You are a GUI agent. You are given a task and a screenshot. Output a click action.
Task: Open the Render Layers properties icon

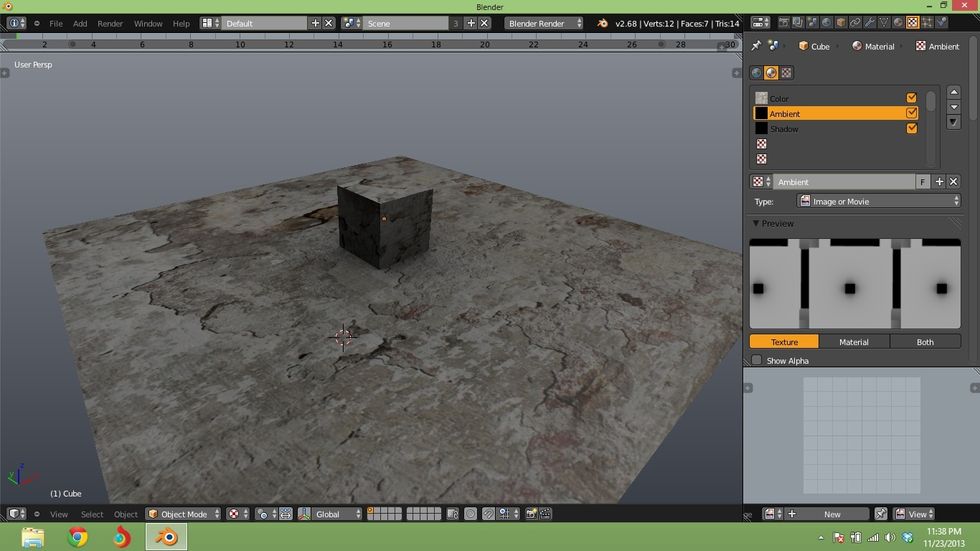tap(798, 22)
